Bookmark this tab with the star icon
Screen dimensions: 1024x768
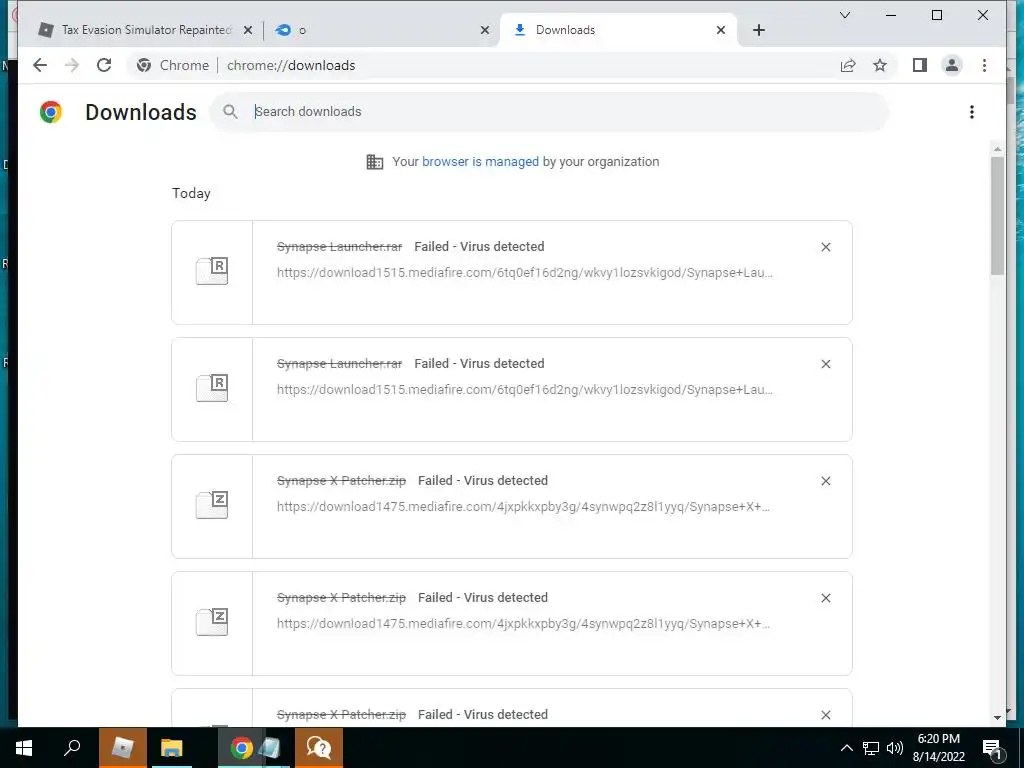(x=880, y=65)
